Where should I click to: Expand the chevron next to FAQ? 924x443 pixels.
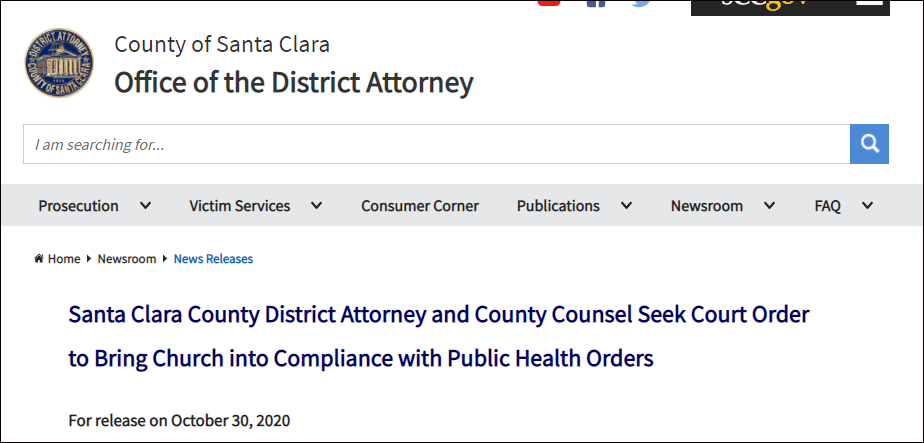[867, 206]
